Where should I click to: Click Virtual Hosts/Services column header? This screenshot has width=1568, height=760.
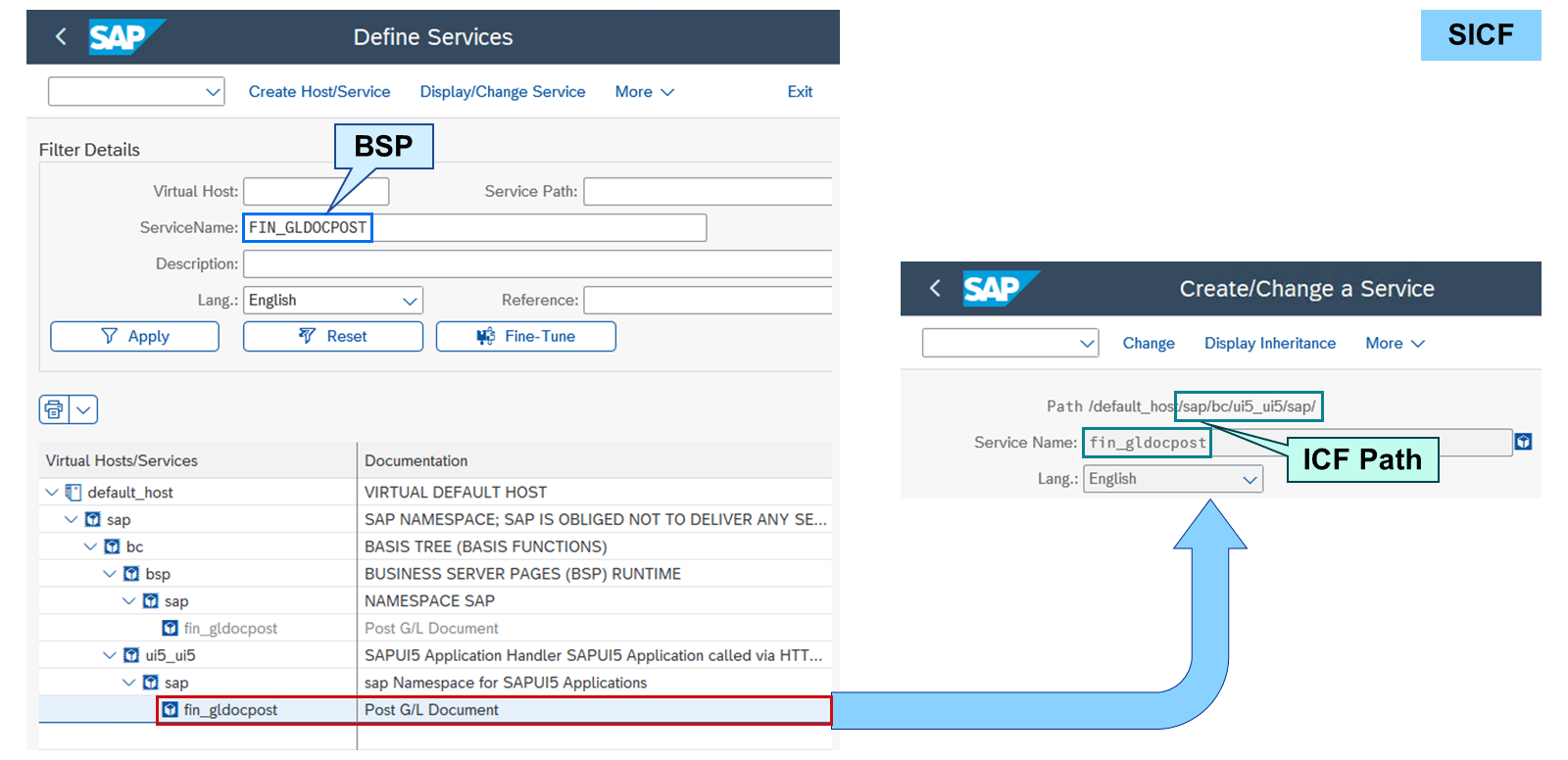coord(122,460)
